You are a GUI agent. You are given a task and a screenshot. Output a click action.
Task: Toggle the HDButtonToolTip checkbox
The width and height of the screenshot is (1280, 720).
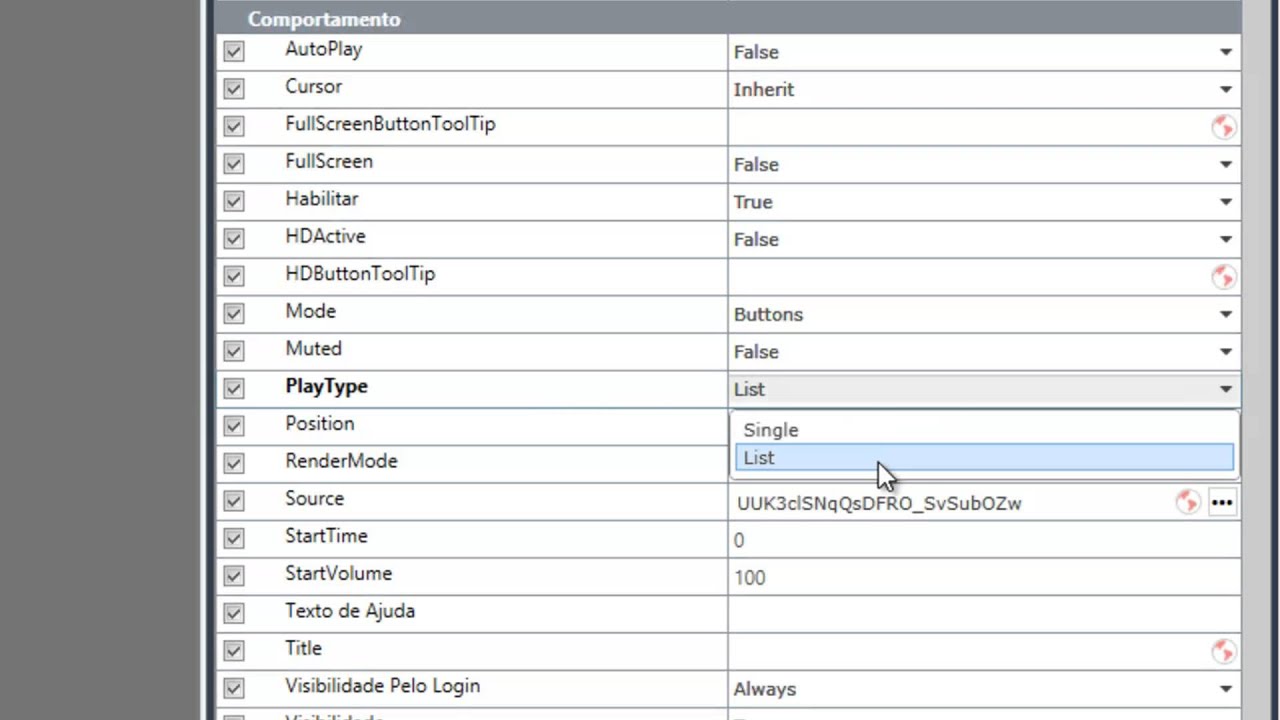pos(234,276)
